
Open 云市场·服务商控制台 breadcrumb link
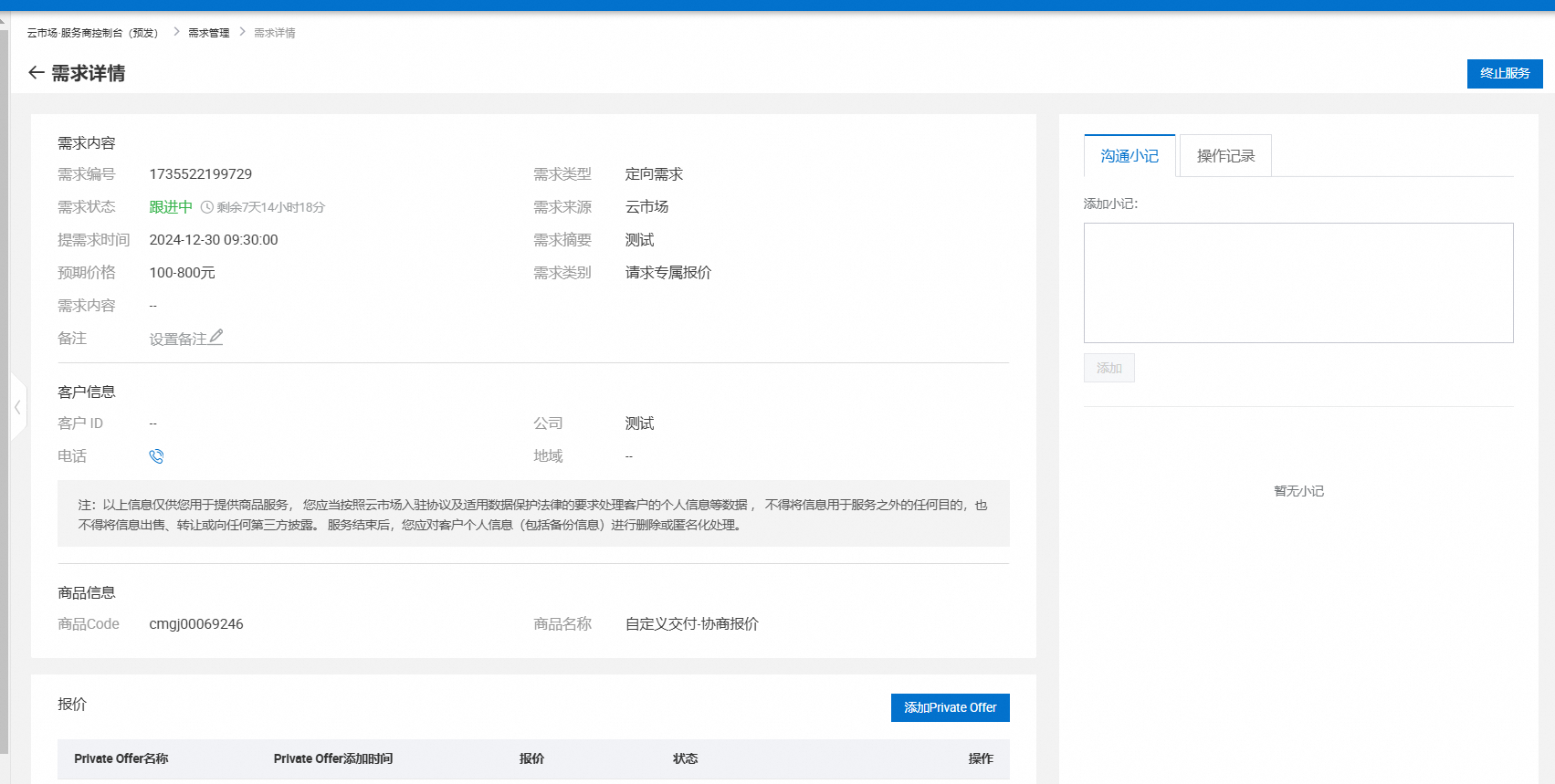point(92,33)
